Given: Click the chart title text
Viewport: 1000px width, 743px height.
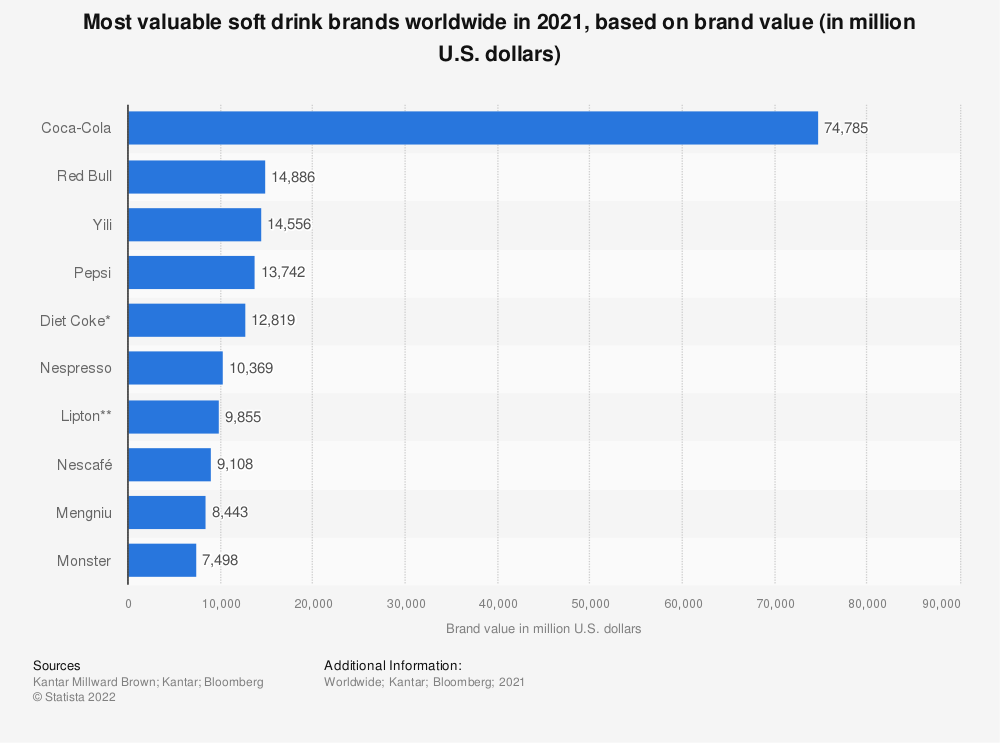Looking at the screenshot, I should click(500, 37).
